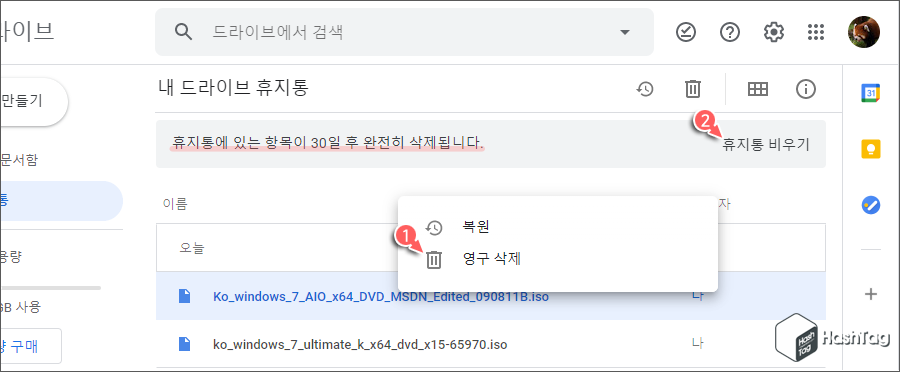Open the Help question mark icon

pos(730,32)
